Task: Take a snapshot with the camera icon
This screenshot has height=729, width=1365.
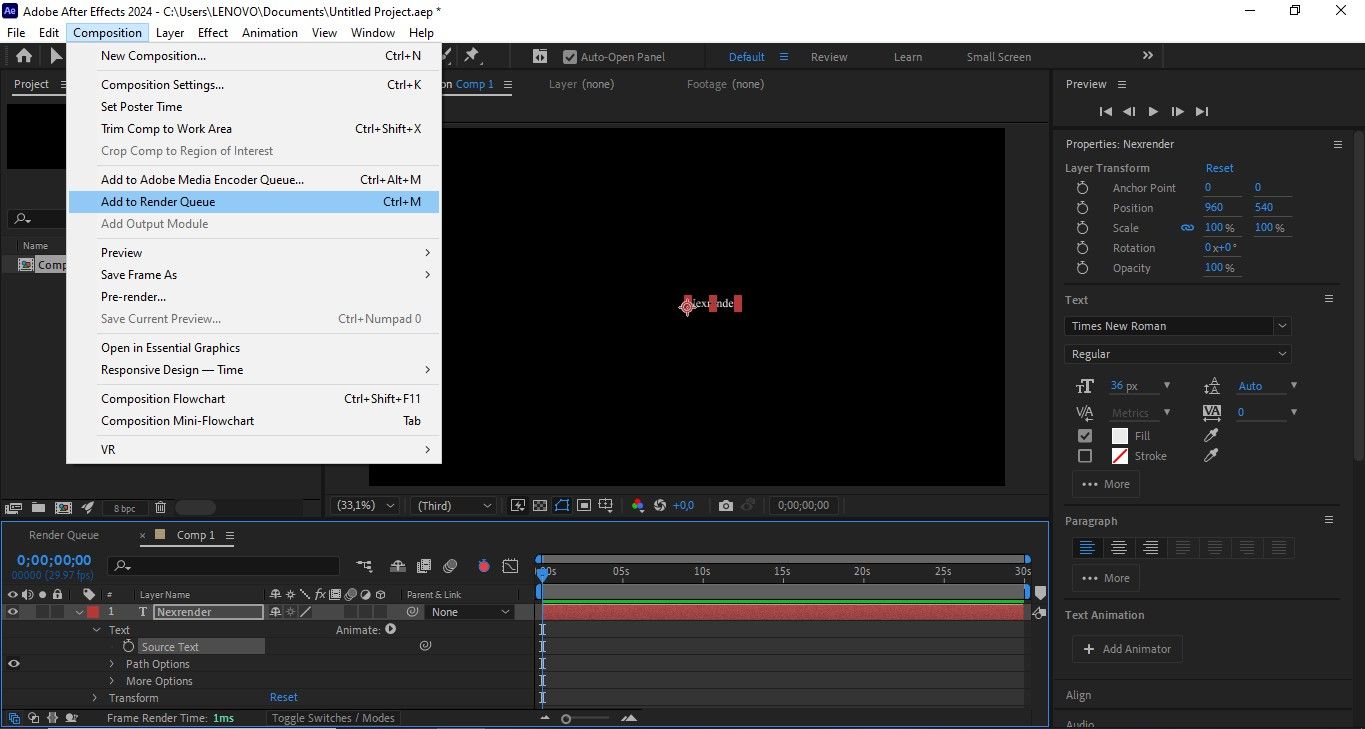Action: 725,505
